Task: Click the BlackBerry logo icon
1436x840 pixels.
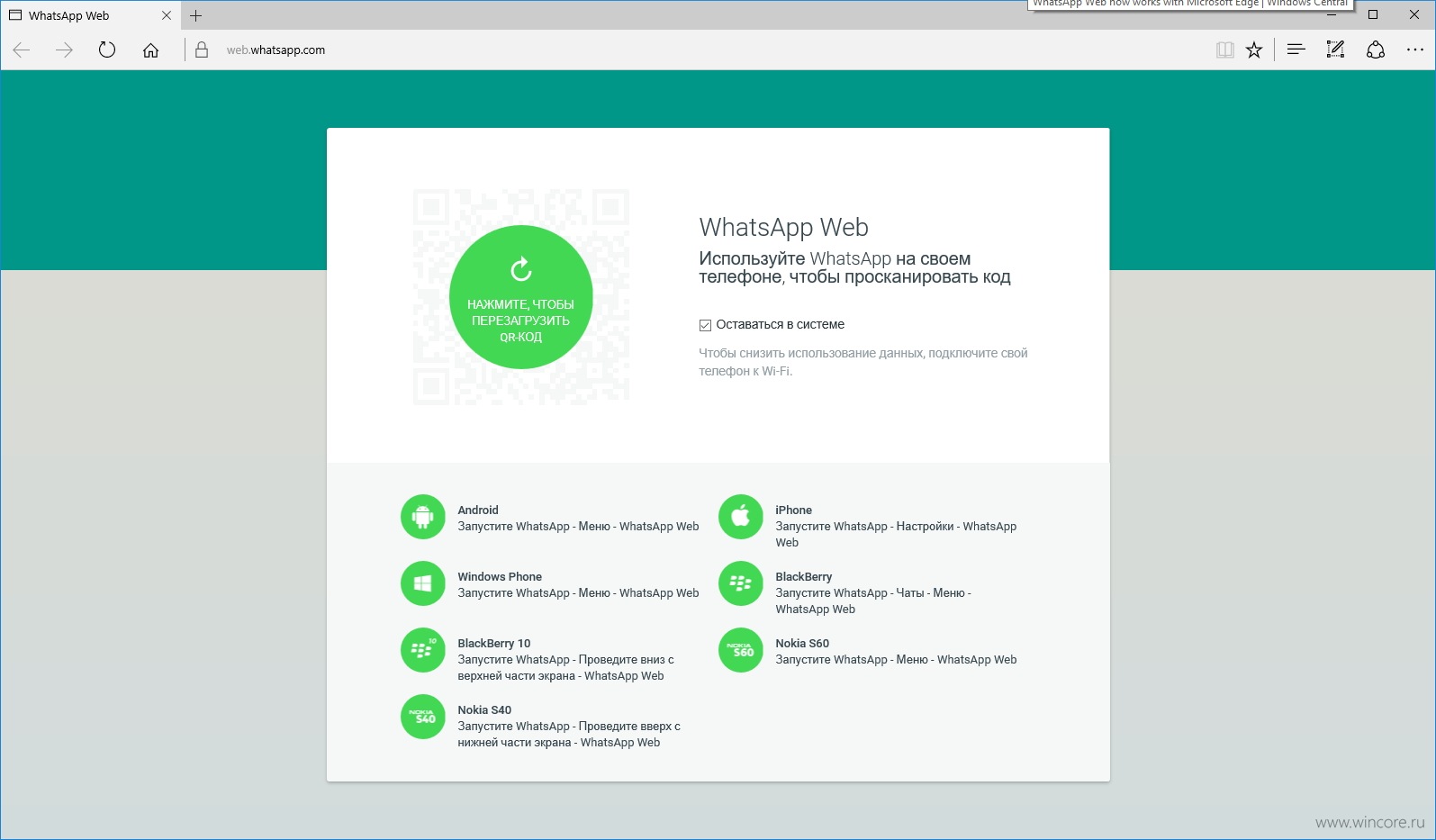Action: tap(741, 583)
